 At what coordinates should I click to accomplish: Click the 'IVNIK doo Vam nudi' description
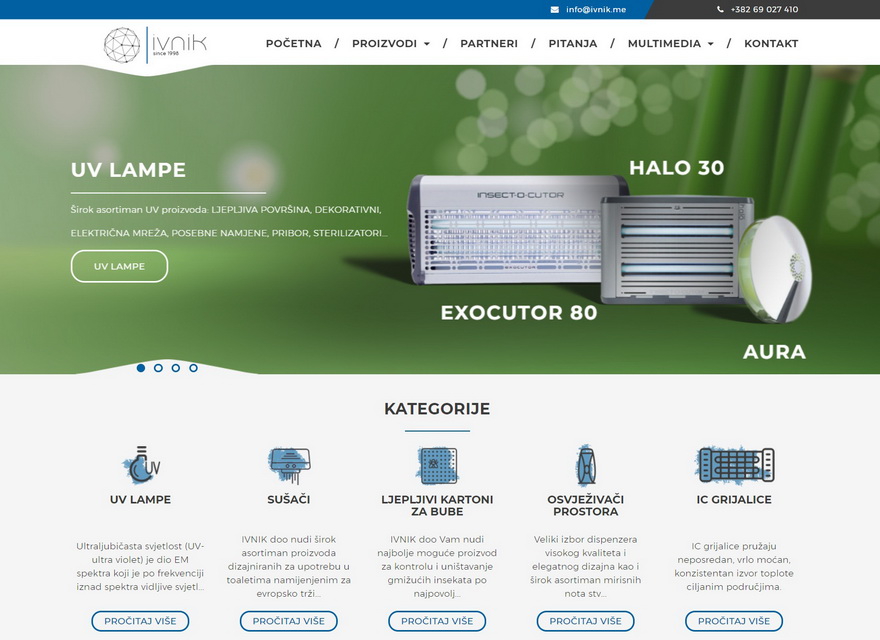click(437, 566)
